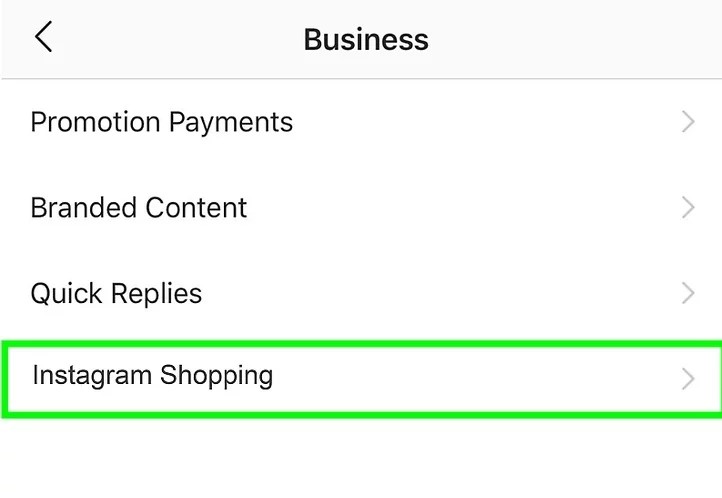Image resolution: width=722 pixels, height=498 pixels.
Task: Expand Branded Content using its right arrow
Action: click(x=687, y=208)
